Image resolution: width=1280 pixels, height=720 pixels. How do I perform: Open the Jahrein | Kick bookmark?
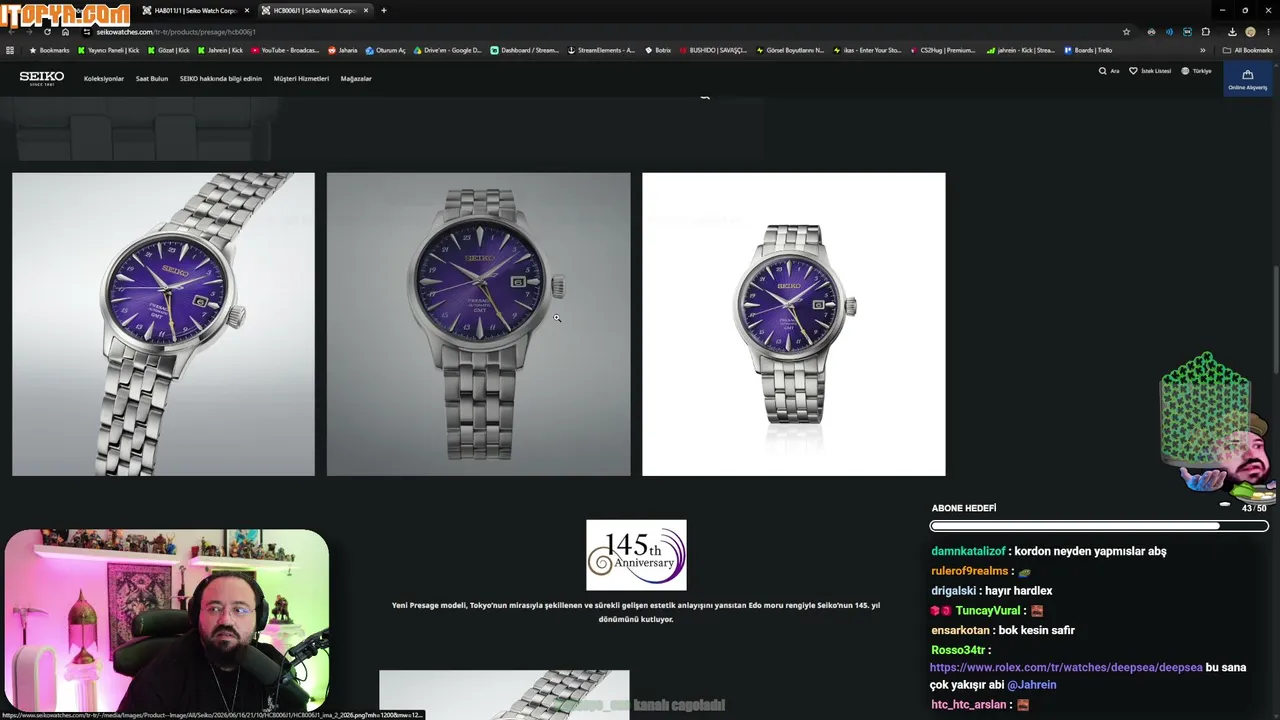(220, 50)
